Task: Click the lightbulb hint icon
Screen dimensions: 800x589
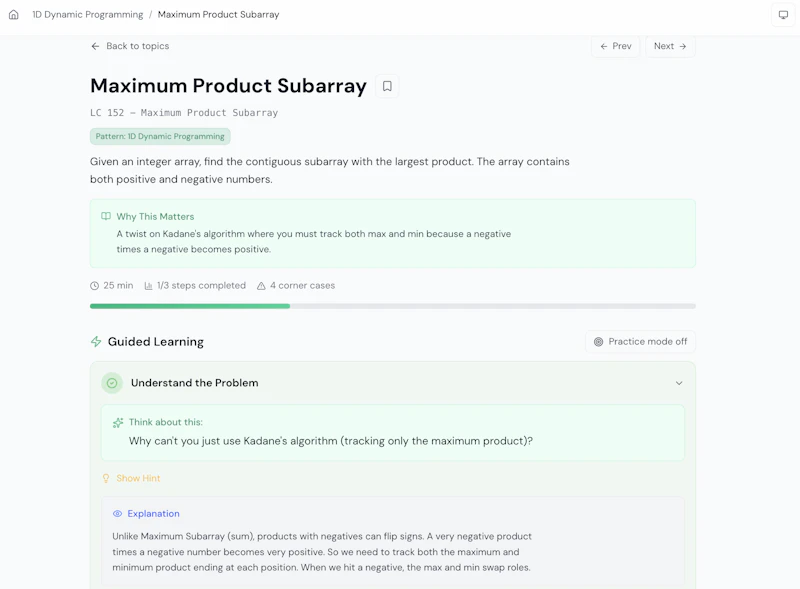Action: pyautogui.click(x=106, y=478)
